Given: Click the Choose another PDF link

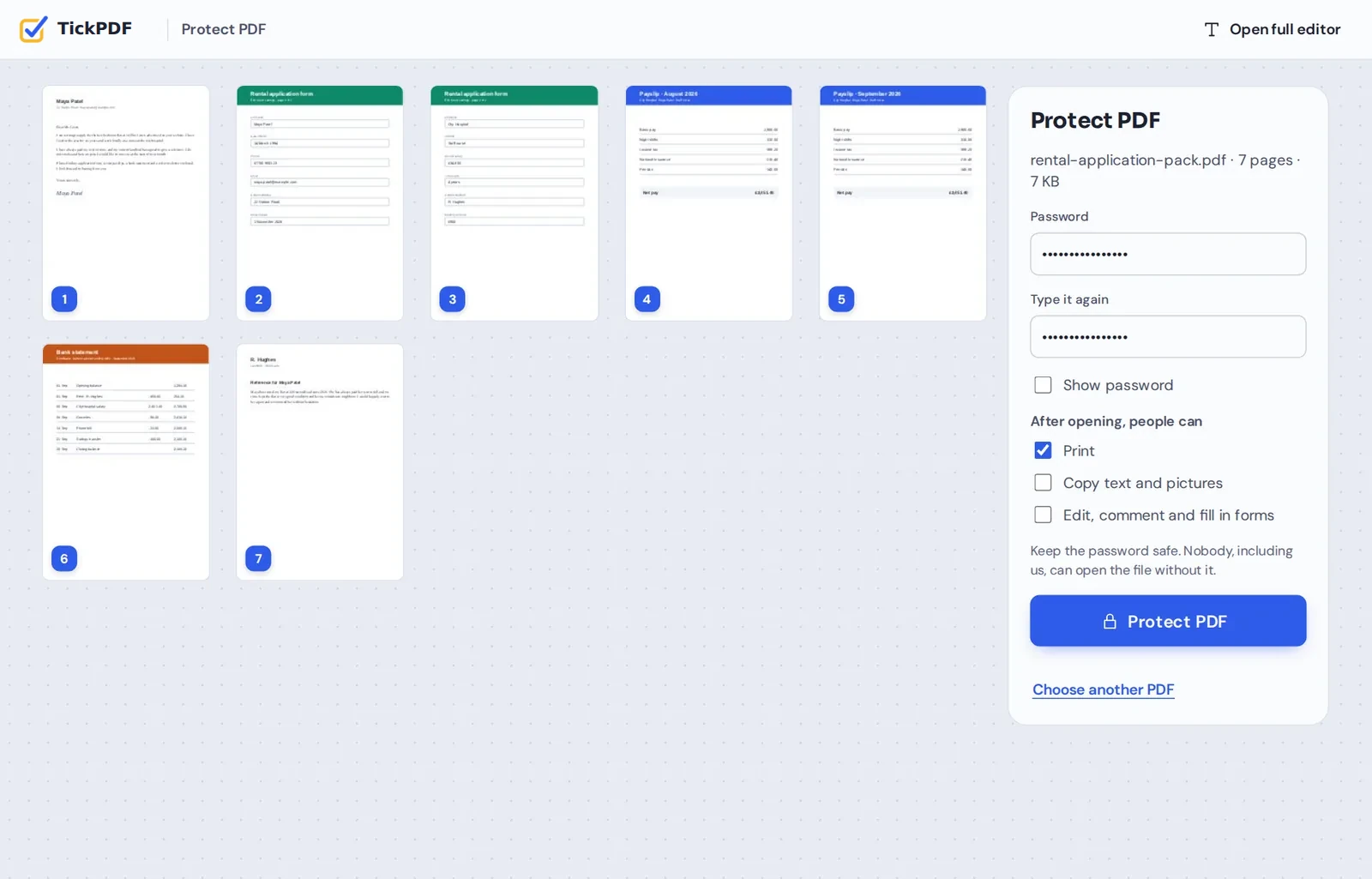Looking at the screenshot, I should 1103,689.
